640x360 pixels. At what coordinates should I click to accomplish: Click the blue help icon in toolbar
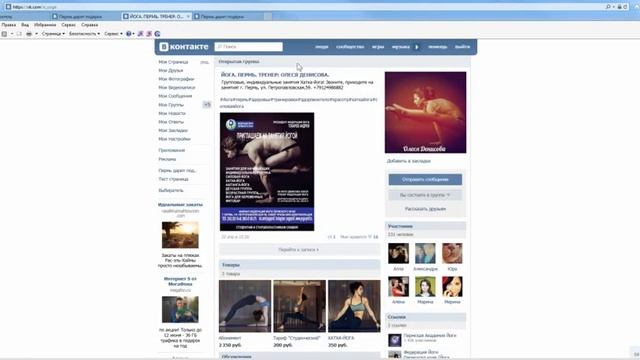[129, 34]
